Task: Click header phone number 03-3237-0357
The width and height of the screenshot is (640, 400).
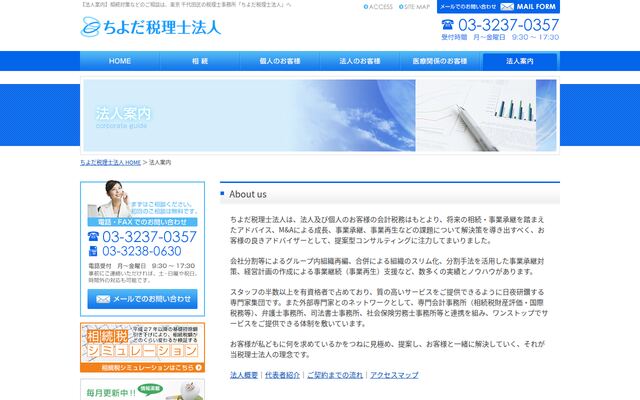Action: 508,25
